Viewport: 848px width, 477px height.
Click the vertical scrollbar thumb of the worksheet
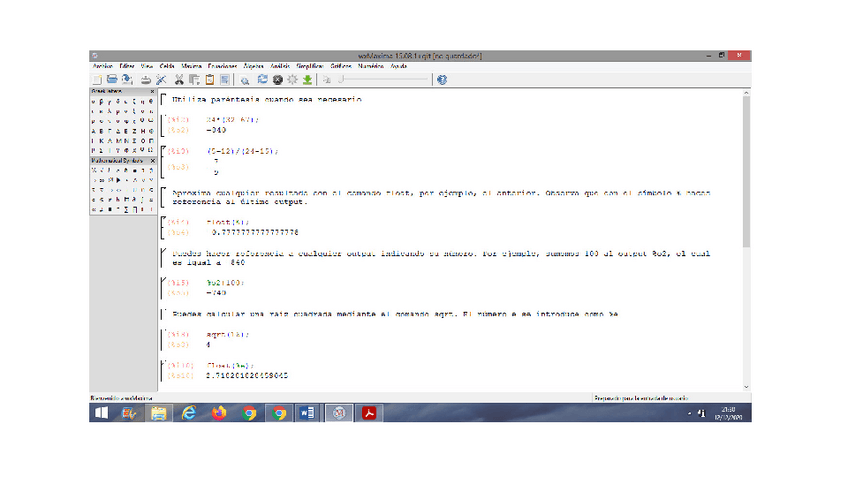click(x=746, y=171)
